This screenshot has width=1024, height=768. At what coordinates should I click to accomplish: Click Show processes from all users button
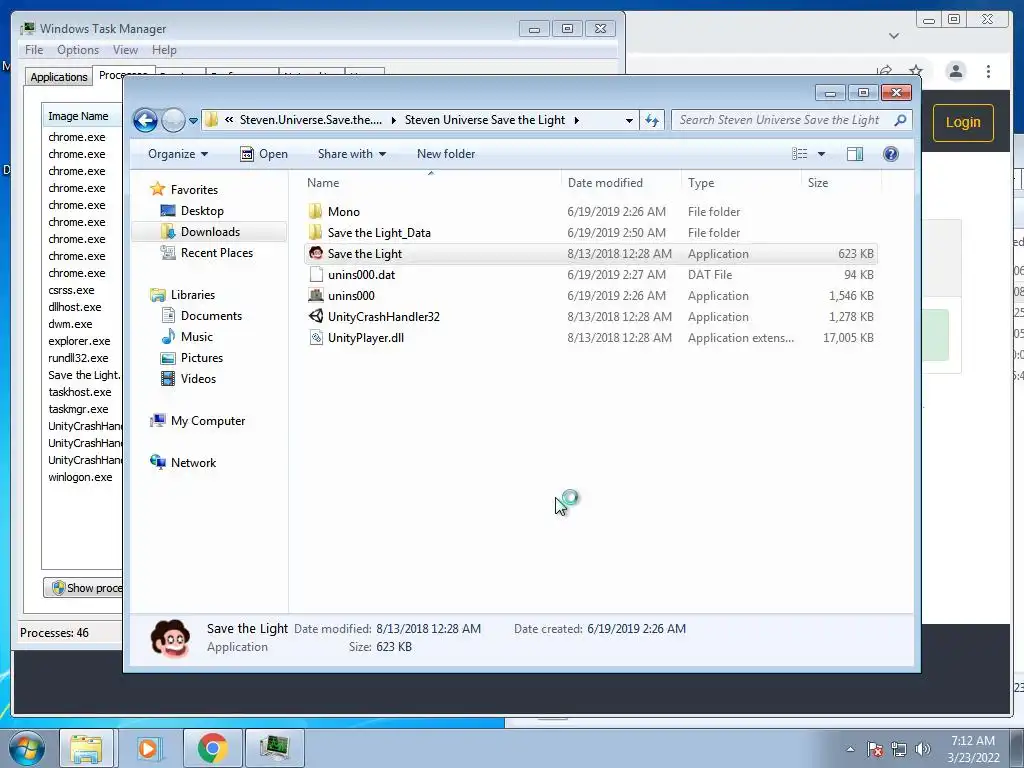coord(83,588)
